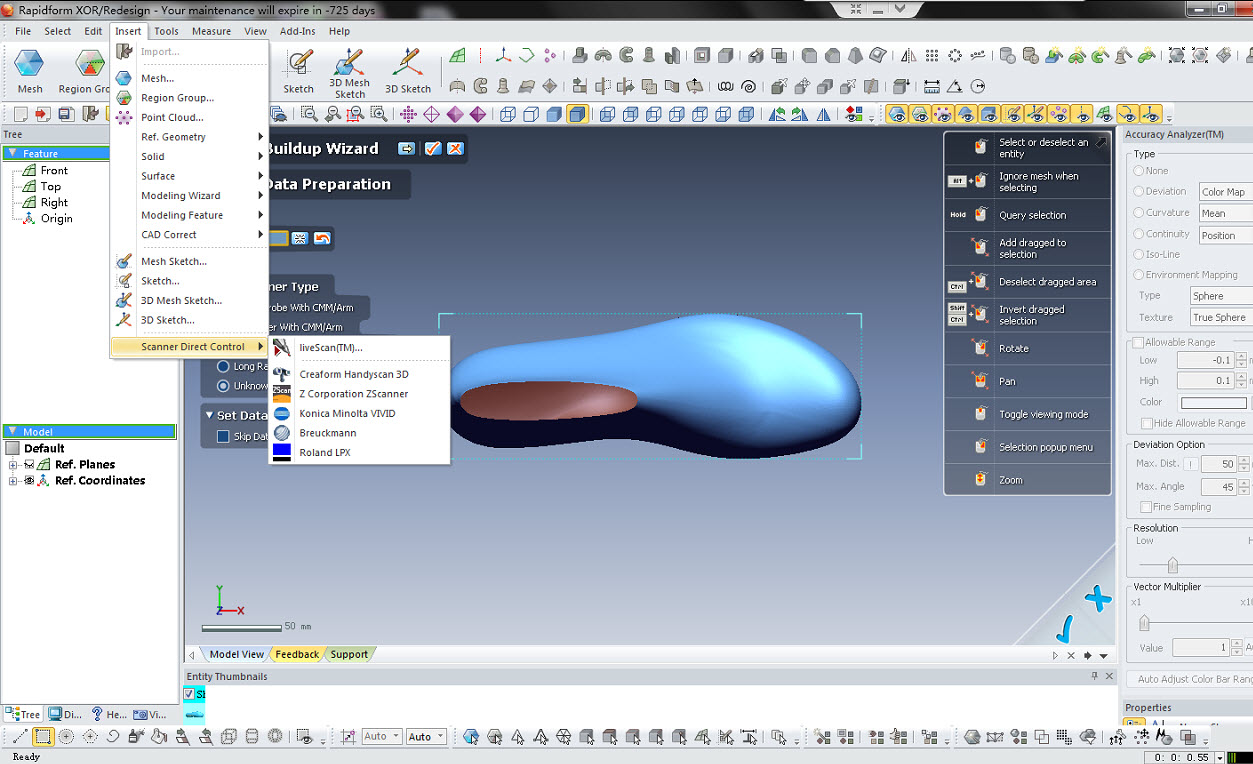Choose Konica Minolta VIVID scanner

(347, 414)
